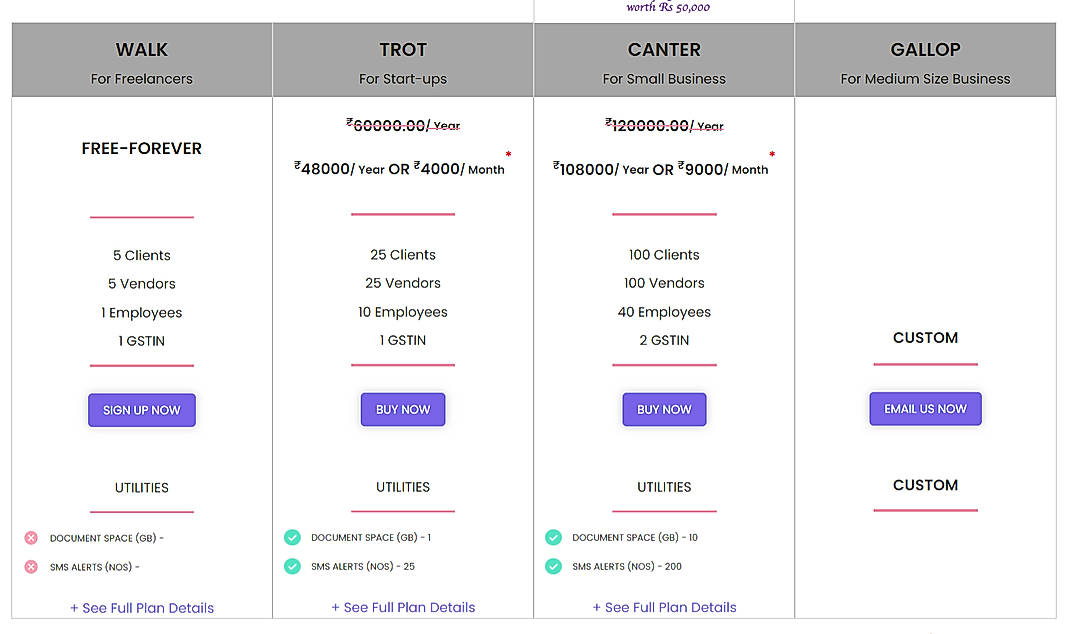
Task: Click the red asterisk next to CANTER monthly price
Action: [x=771, y=155]
